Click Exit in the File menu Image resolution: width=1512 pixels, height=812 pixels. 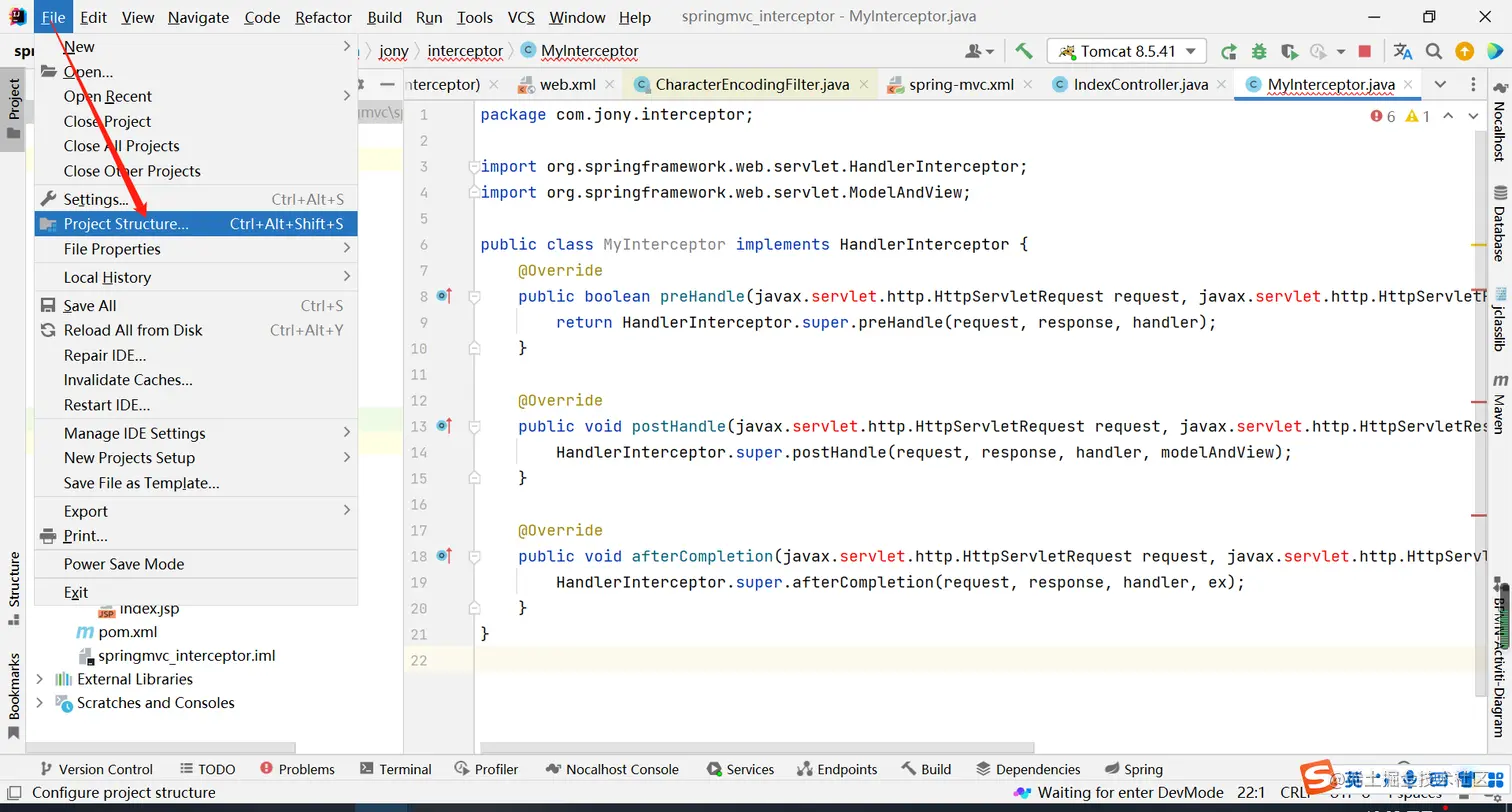tap(196, 592)
